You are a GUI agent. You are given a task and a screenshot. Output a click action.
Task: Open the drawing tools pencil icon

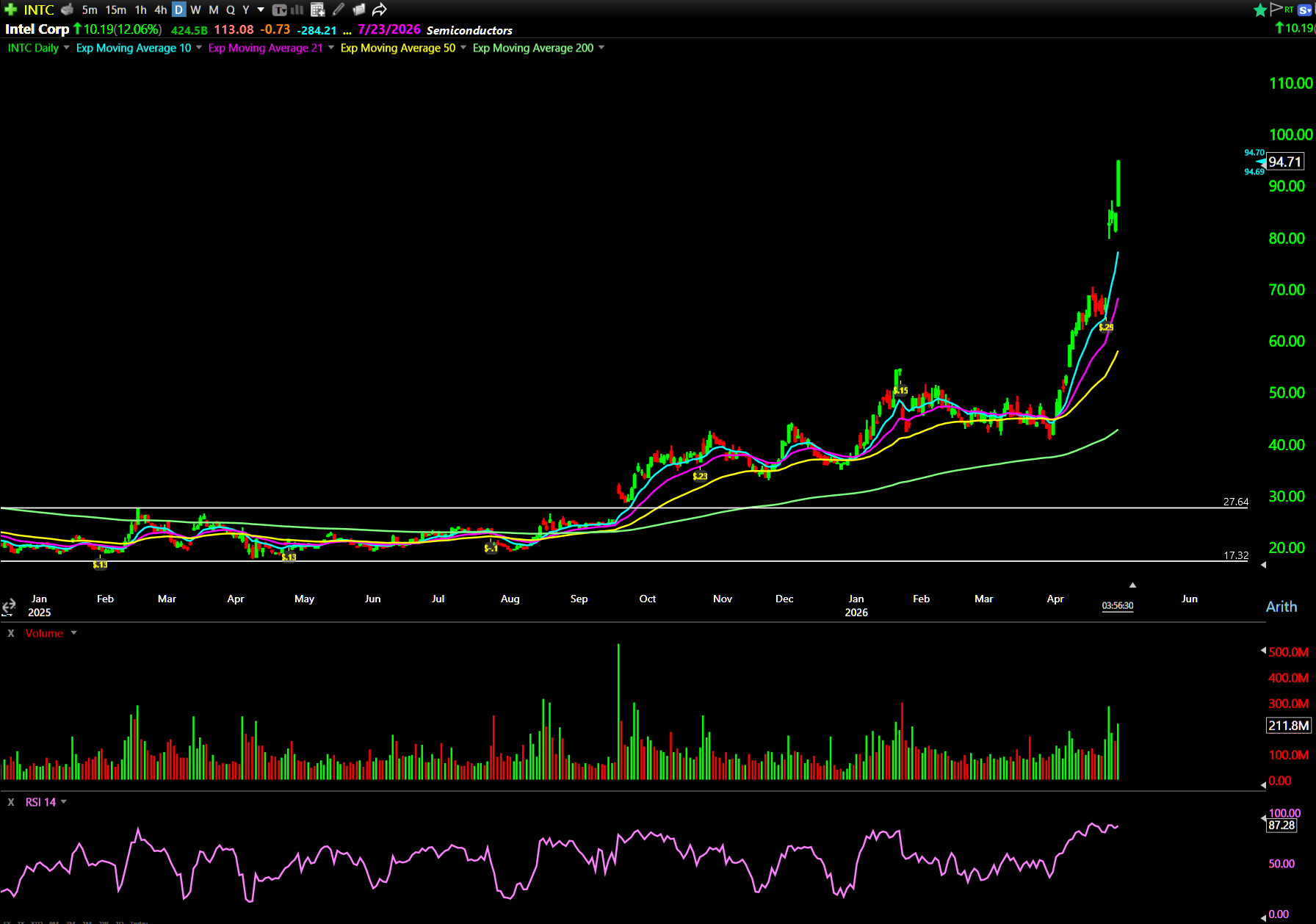pyautogui.click(x=339, y=10)
